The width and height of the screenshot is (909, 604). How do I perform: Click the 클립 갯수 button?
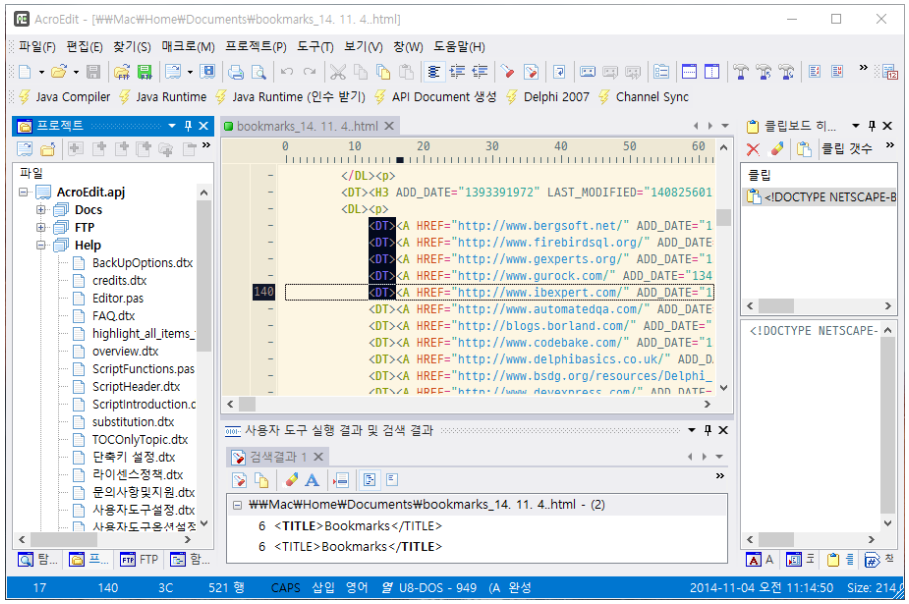(847, 149)
